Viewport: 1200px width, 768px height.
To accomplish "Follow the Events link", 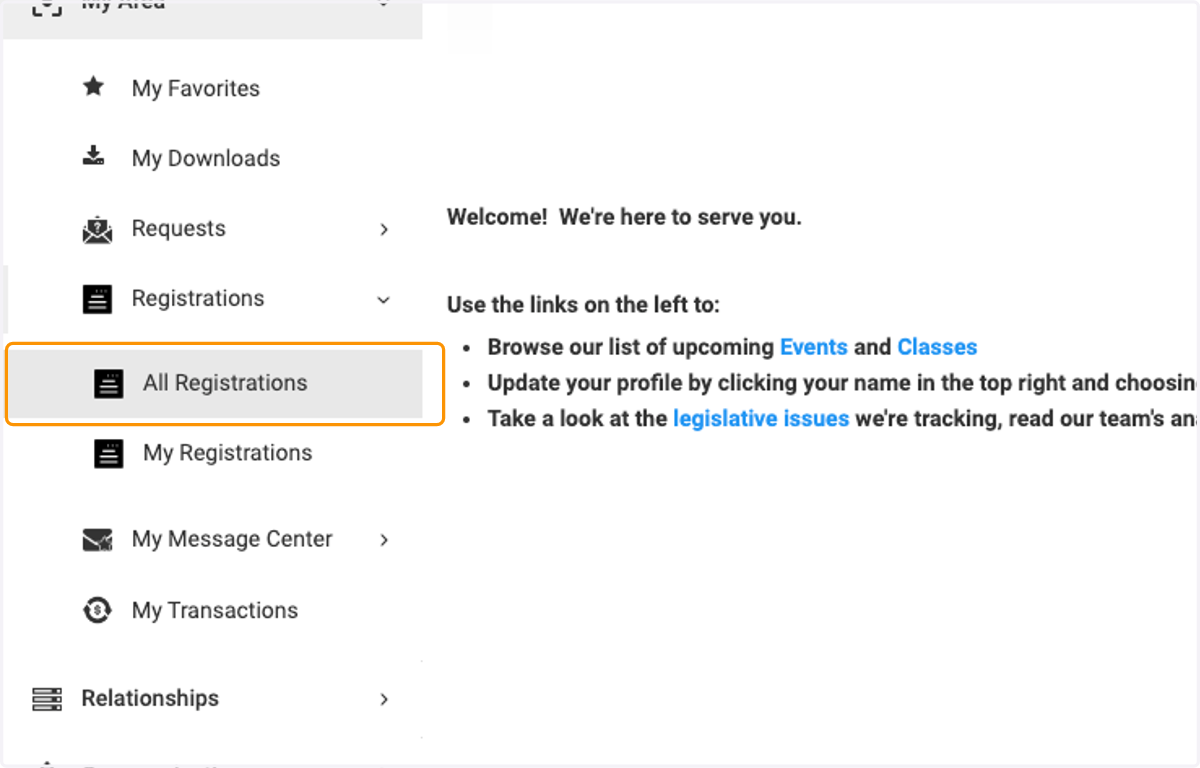I will [x=814, y=347].
